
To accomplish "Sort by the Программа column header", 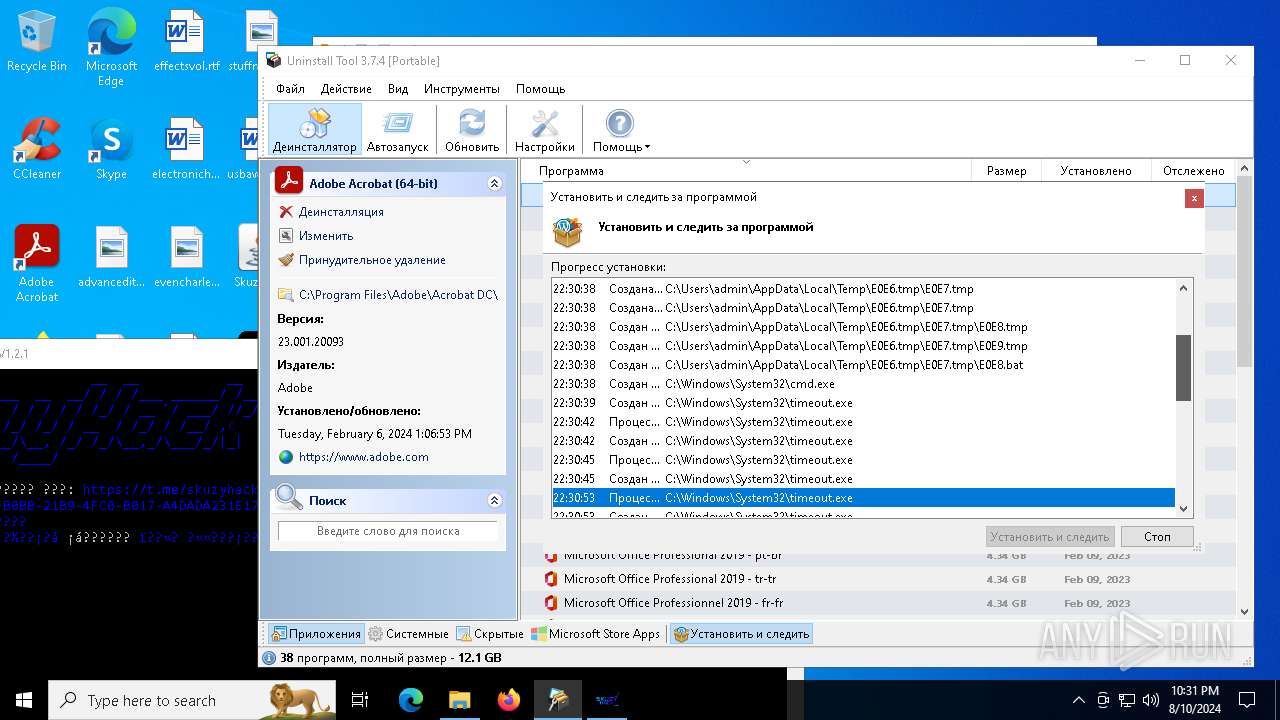I will click(746, 171).
